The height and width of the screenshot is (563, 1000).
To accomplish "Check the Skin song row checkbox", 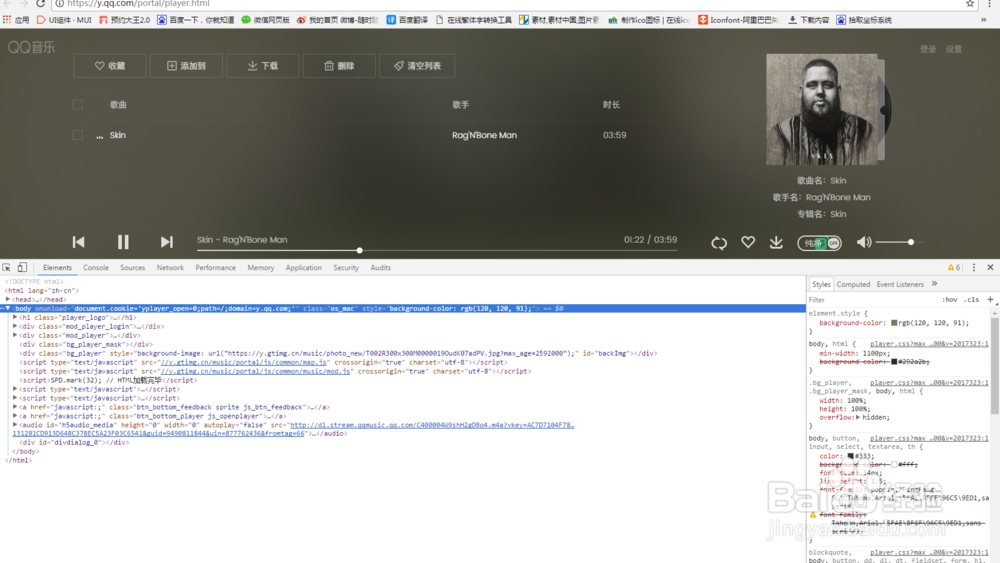I will point(78,135).
